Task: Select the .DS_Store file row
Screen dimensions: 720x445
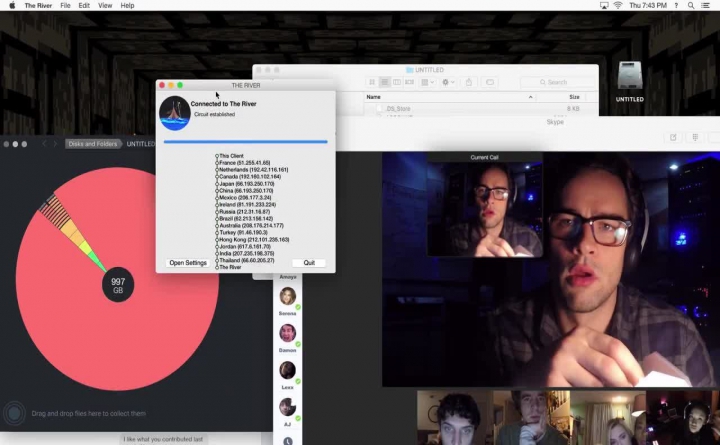Action: pos(481,109)
